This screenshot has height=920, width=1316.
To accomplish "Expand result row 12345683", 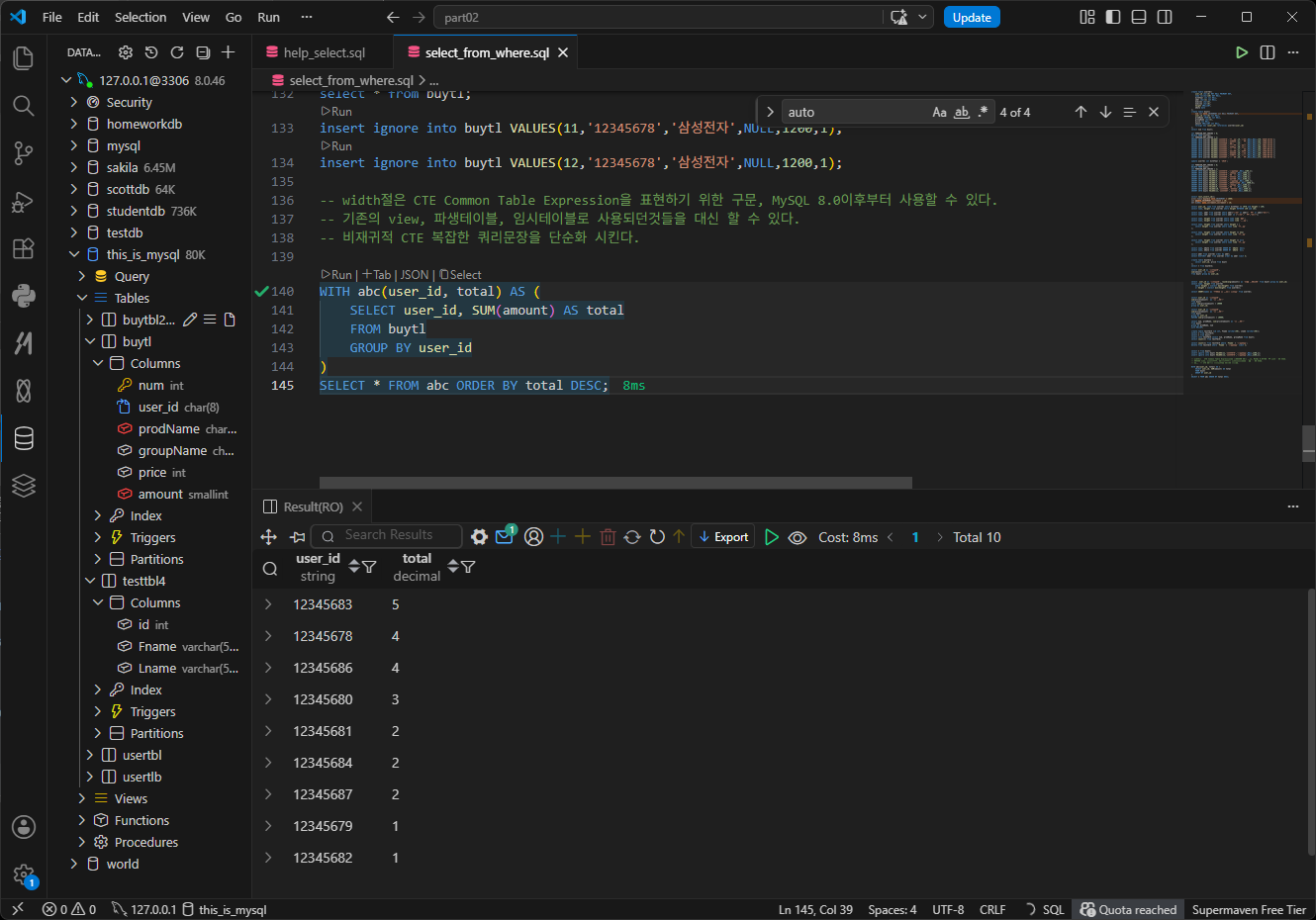I will click(268, 603).
